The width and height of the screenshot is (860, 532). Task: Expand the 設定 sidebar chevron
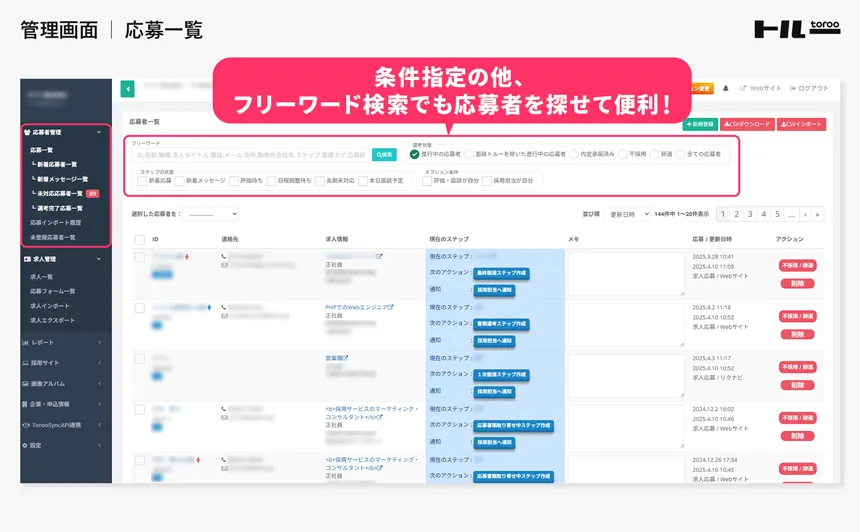99,445
